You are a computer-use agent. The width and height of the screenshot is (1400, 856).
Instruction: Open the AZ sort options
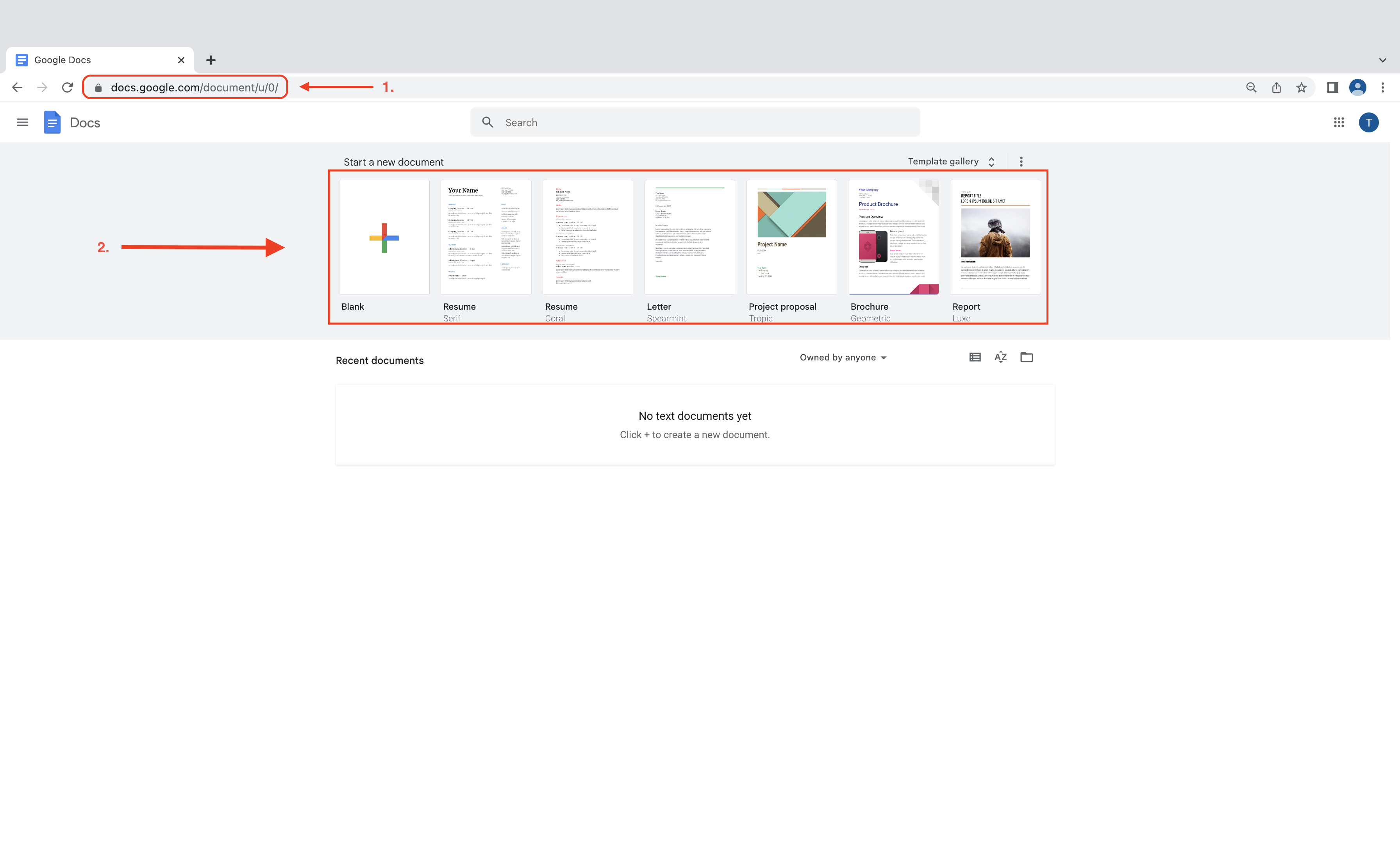1000,357
